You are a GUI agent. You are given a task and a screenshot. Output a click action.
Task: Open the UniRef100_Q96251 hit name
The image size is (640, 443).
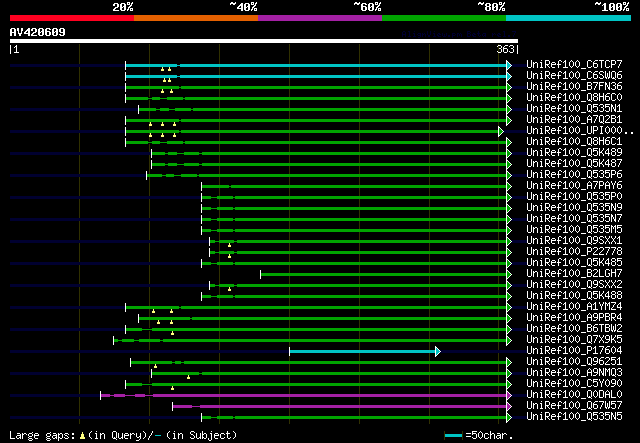click(x=574, y=362)
